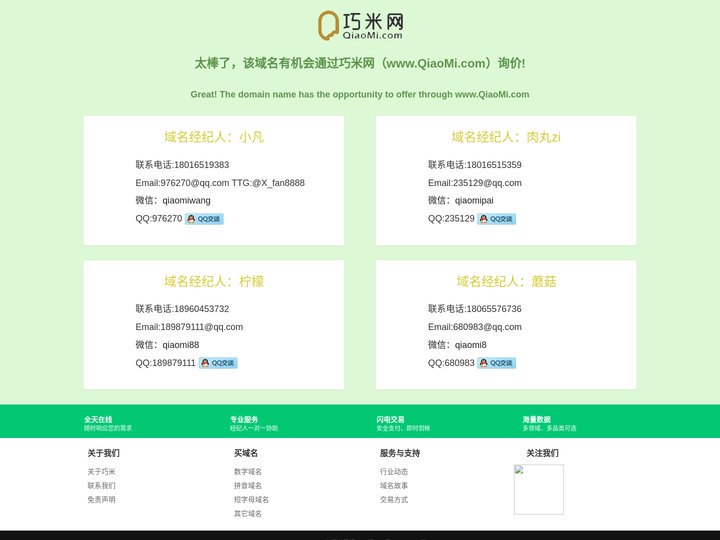Open the 短字母域名 footer link

(x=251, y=500)
